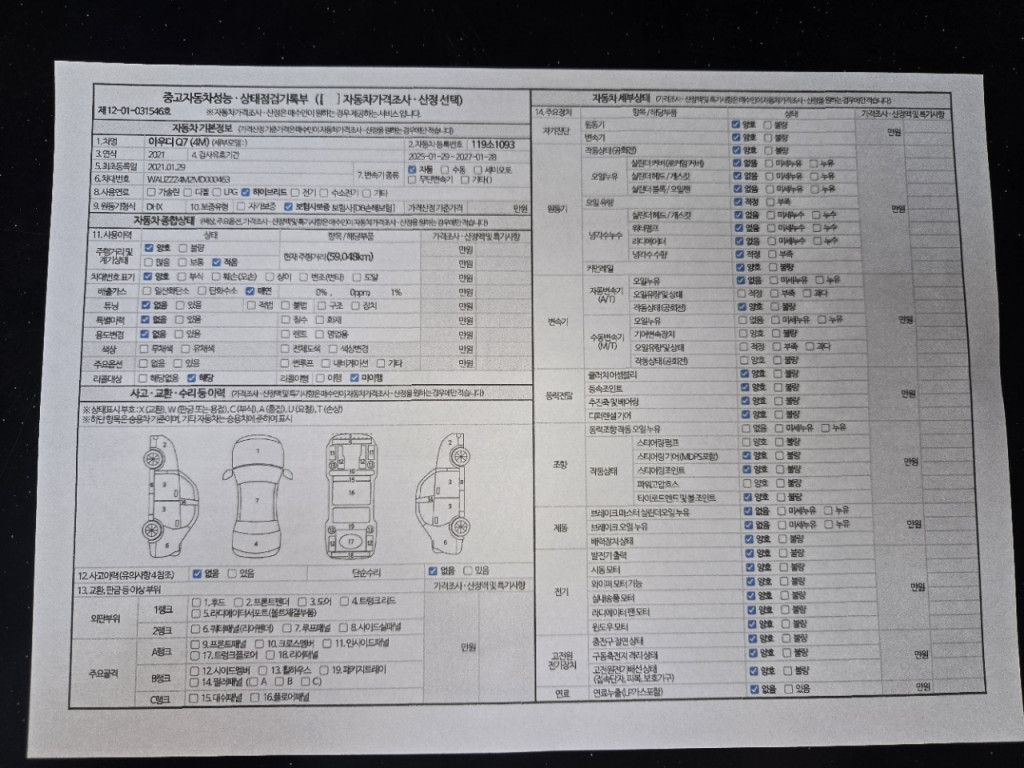The image size is (1024, 768).
Task: Tick the 15.대쉬패널 checkbox
Action: tap(194, 697)
